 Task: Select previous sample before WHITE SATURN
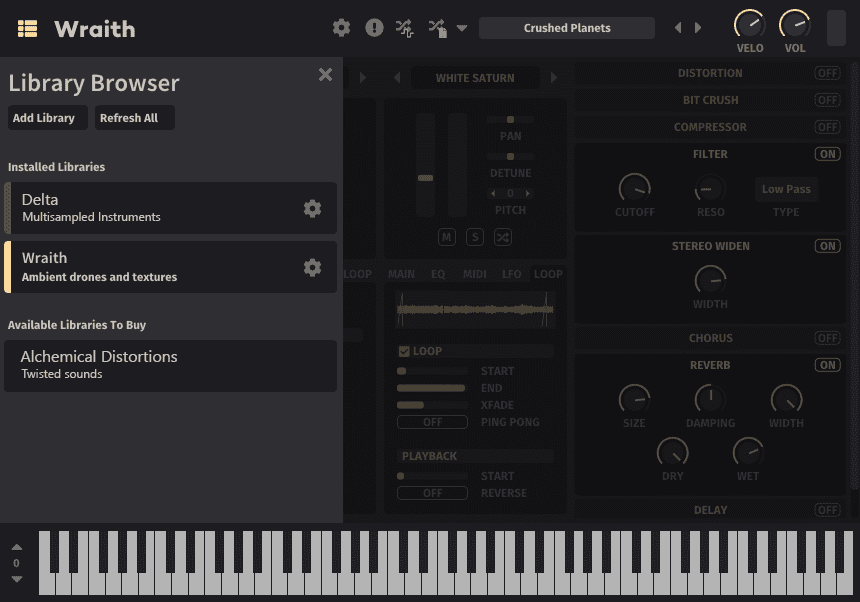pyautogui.click(x=397, y=78)
